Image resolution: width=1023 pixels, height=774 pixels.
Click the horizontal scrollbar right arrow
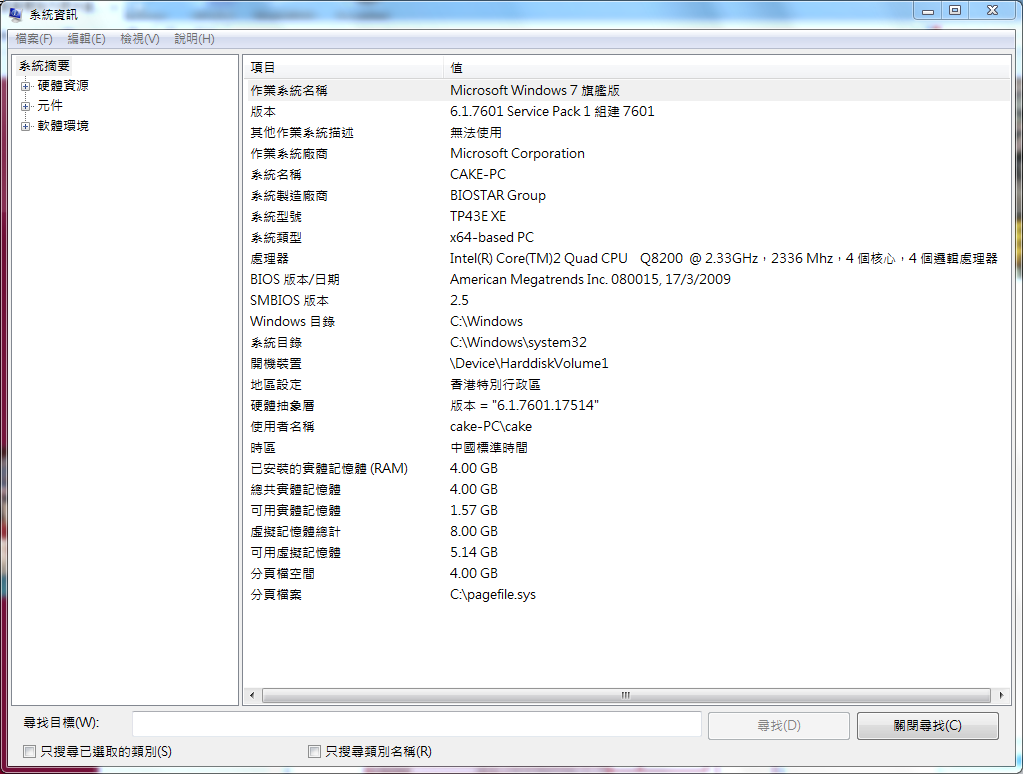[x=1001, y=696]
